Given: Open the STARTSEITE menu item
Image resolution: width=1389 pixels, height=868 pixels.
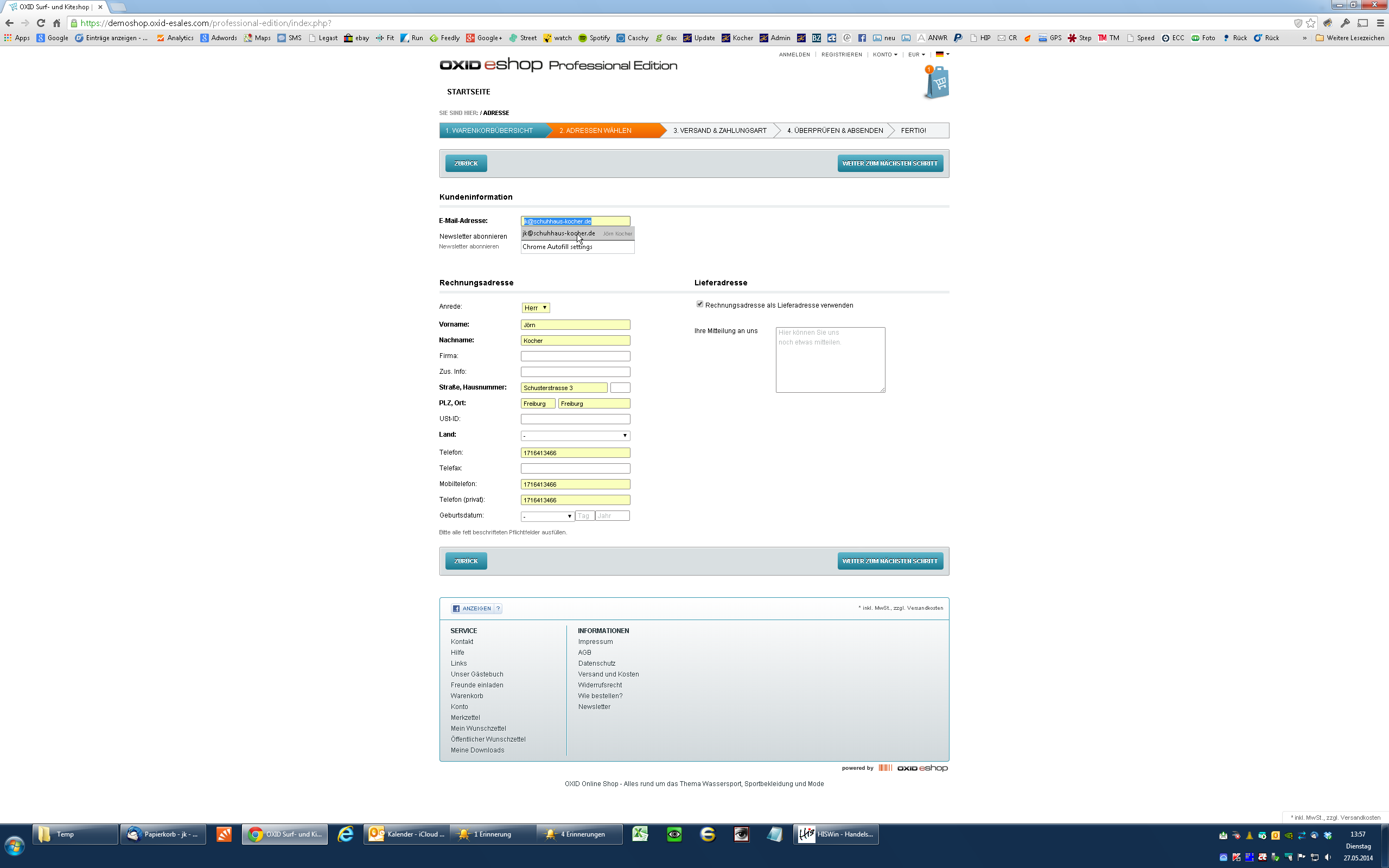Looking at the screenshot, I should tap(468, 92).
